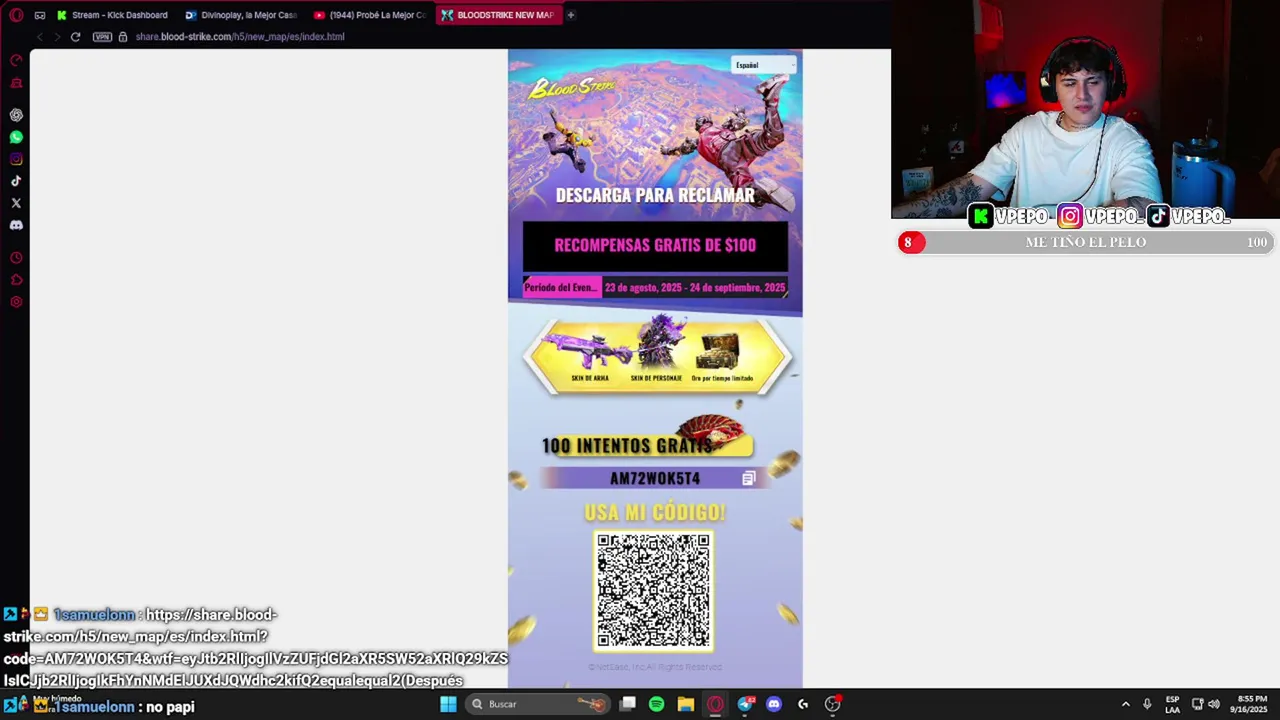Open TikTok from the sidebar
The height and width of the screenshot is (720, 1280).
[16, 181]
